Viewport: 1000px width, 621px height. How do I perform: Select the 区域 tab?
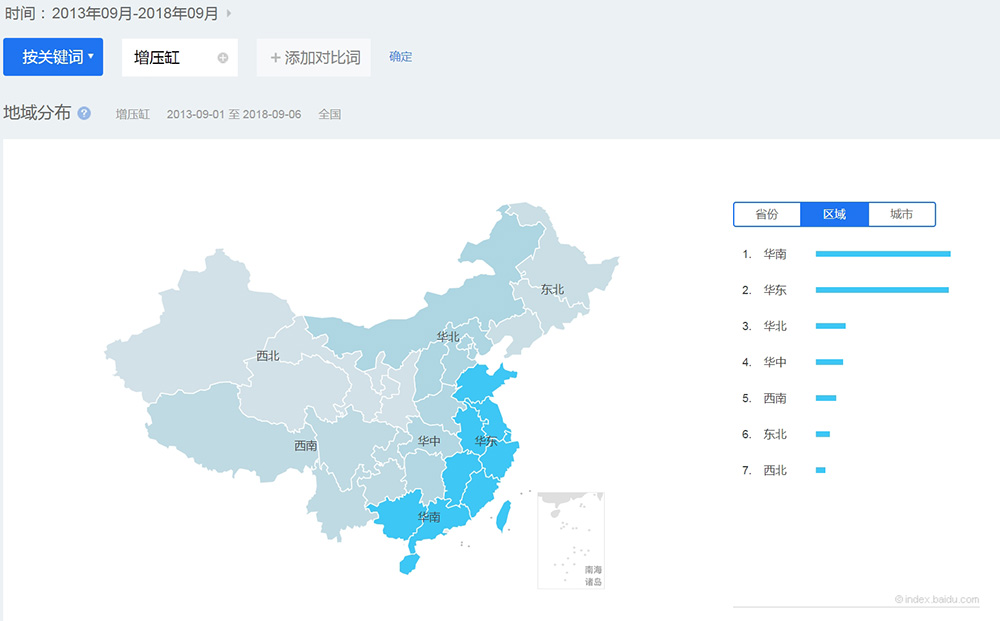[834, 214]
